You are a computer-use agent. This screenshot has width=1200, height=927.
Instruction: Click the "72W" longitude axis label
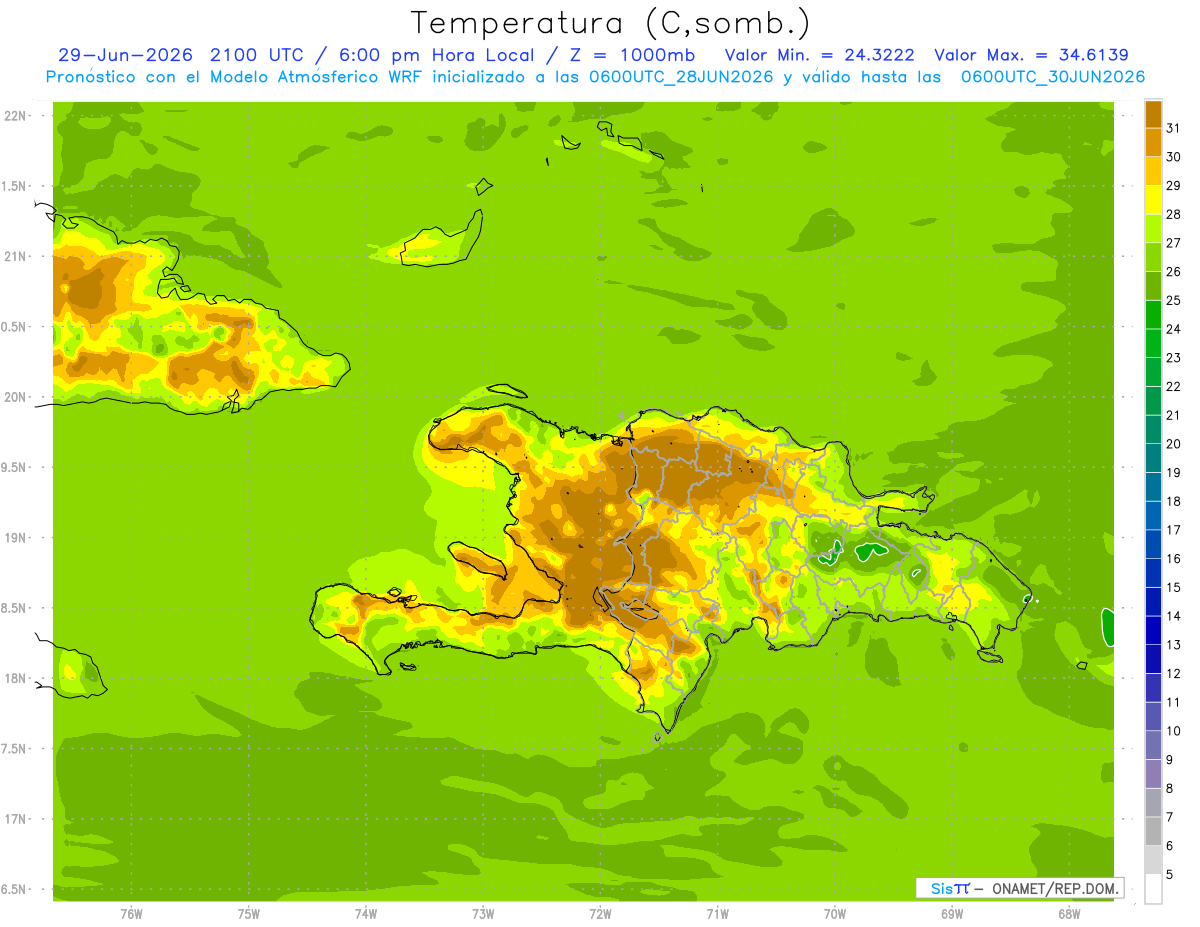click(601, 913)
